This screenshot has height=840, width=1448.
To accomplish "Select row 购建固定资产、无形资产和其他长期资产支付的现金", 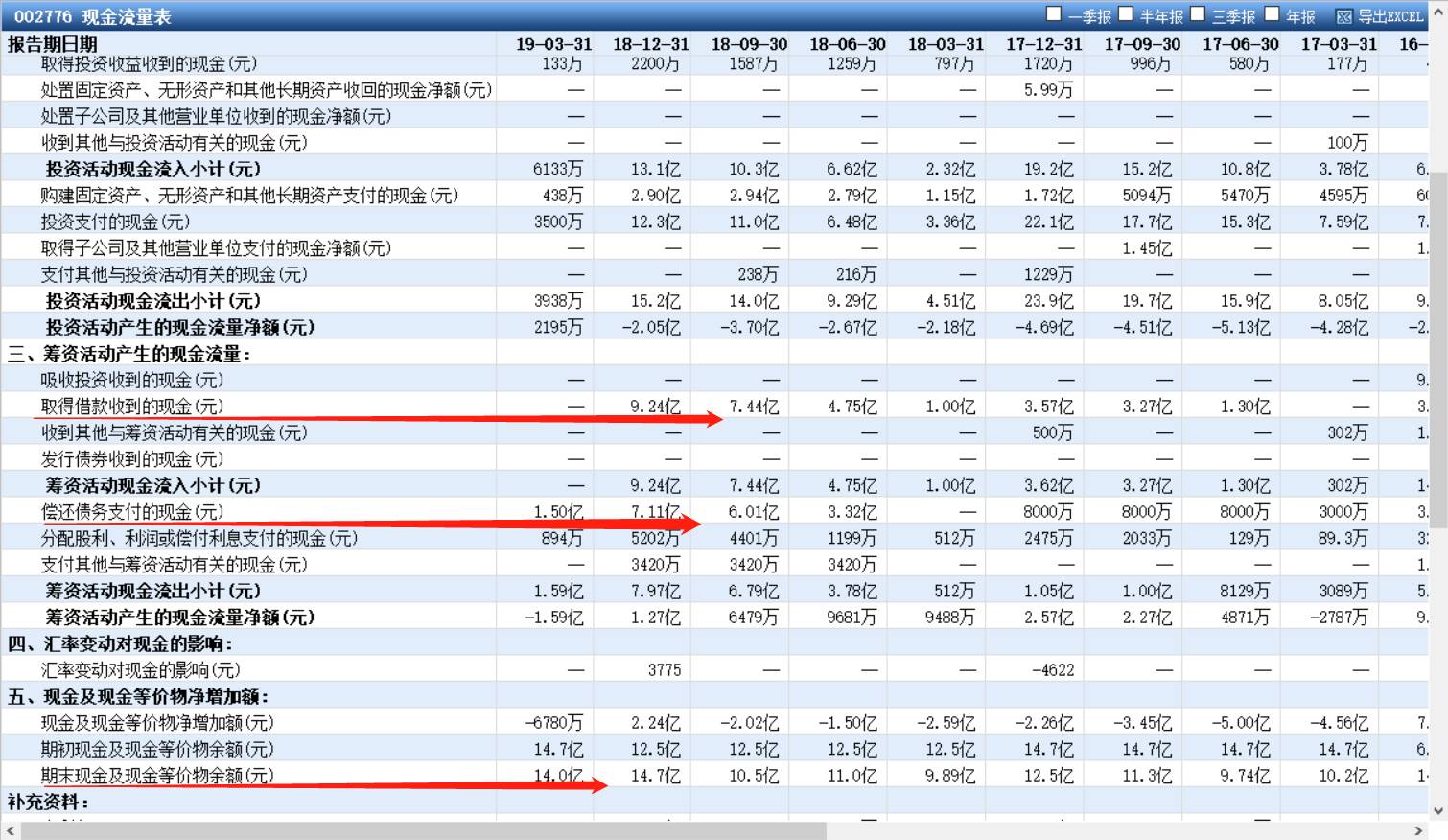I will [714, 195].
